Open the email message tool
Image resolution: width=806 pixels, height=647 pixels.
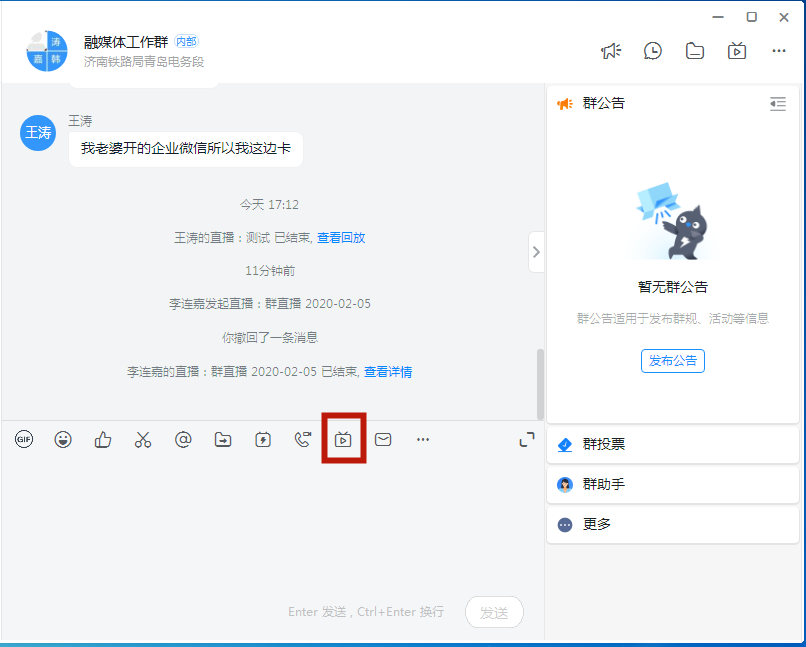tap(383, 439)
